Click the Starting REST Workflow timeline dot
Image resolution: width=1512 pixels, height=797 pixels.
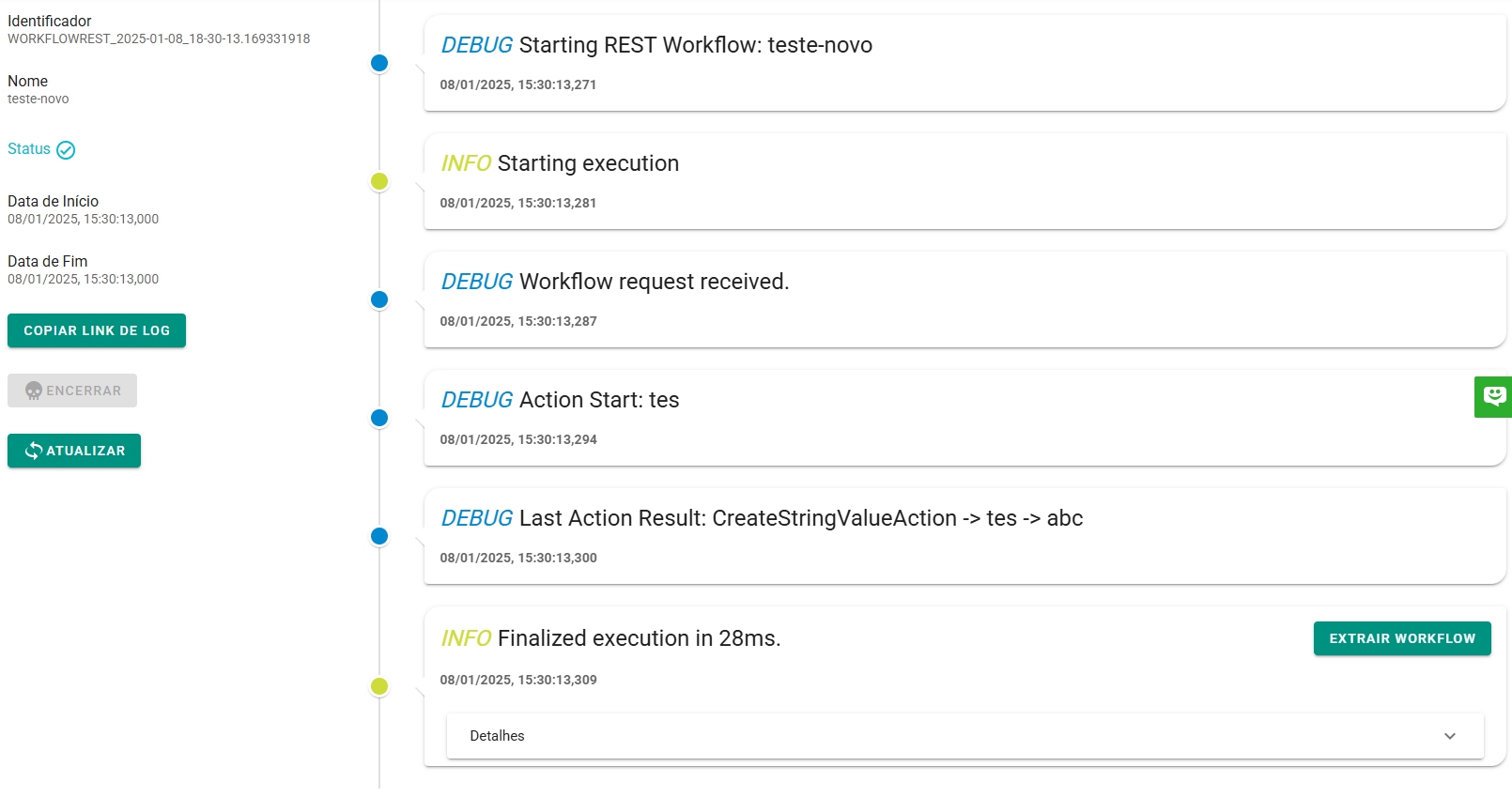pyautogui.click(x=379, y=63)
